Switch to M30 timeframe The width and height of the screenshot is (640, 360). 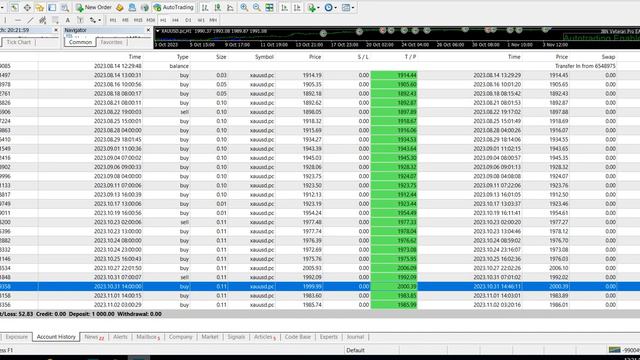point(151,20)
